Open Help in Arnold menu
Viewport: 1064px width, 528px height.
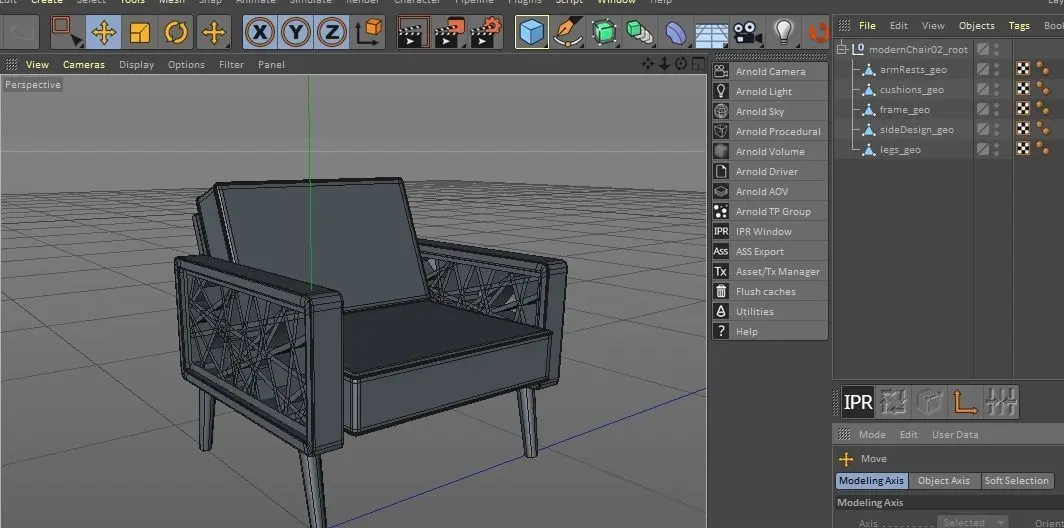tap(770, 332)
